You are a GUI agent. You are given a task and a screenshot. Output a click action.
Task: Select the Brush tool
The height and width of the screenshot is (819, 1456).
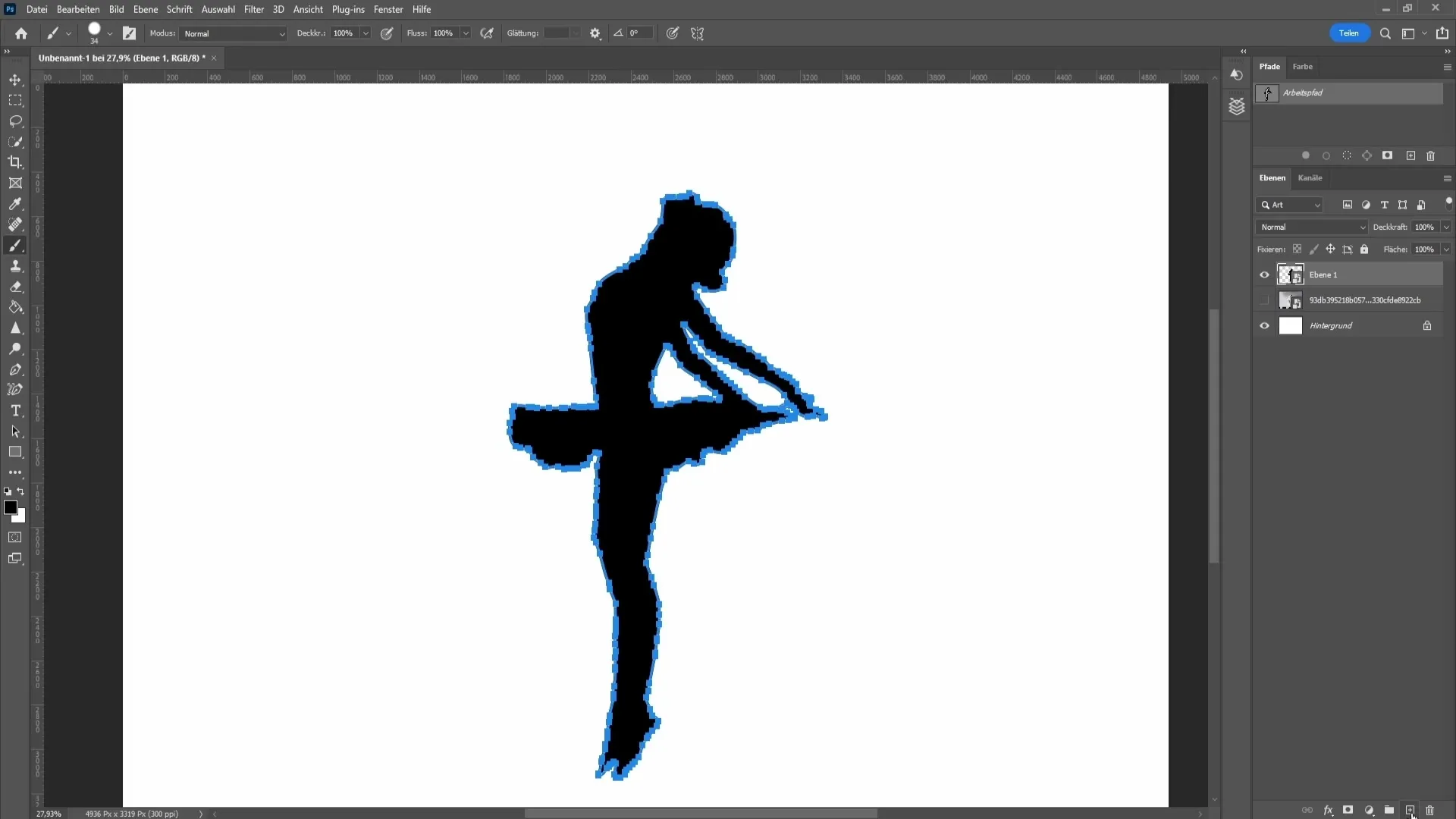[x=15, y=245]
